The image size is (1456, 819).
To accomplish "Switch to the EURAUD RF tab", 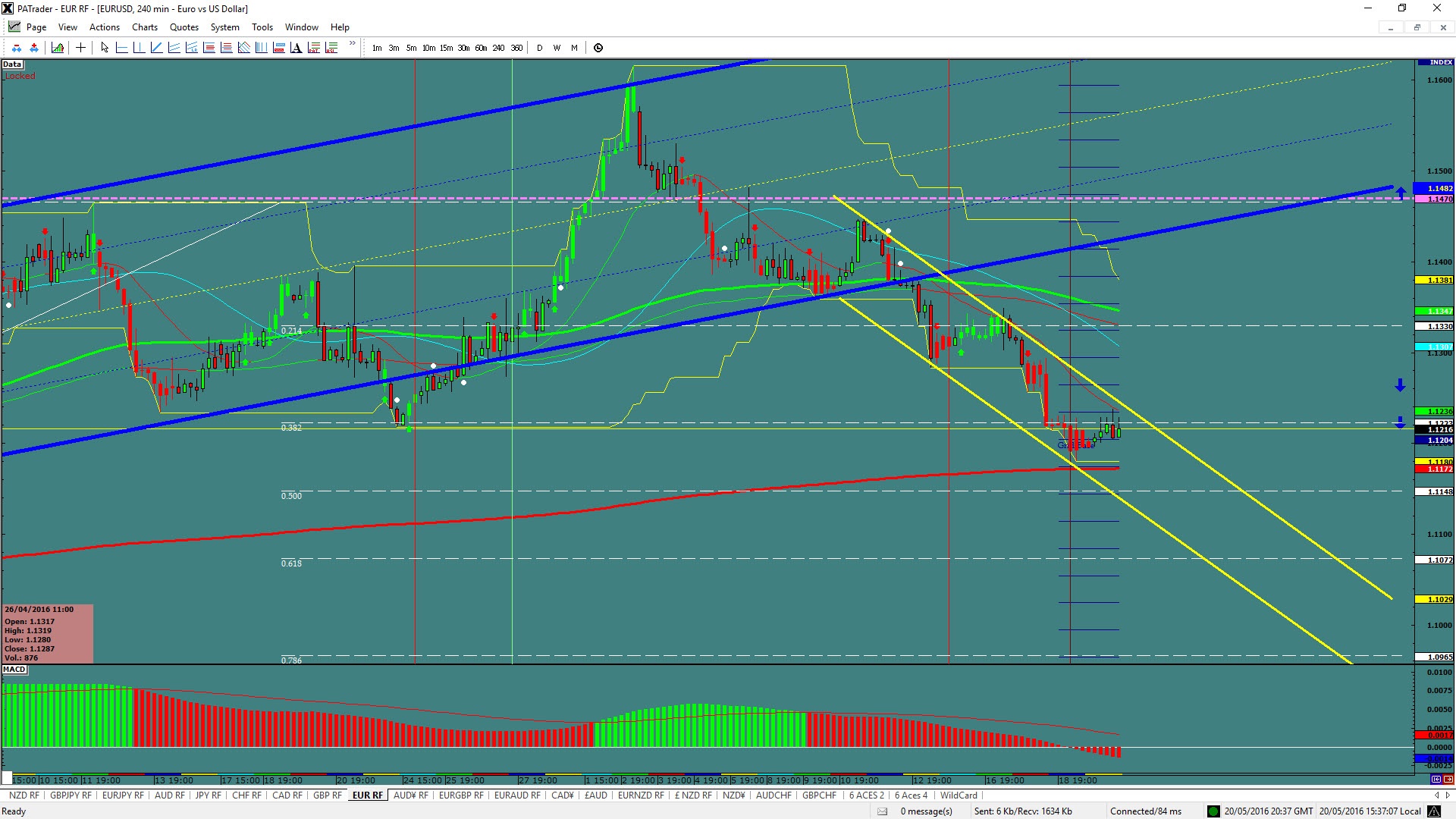I will [517, 795].
